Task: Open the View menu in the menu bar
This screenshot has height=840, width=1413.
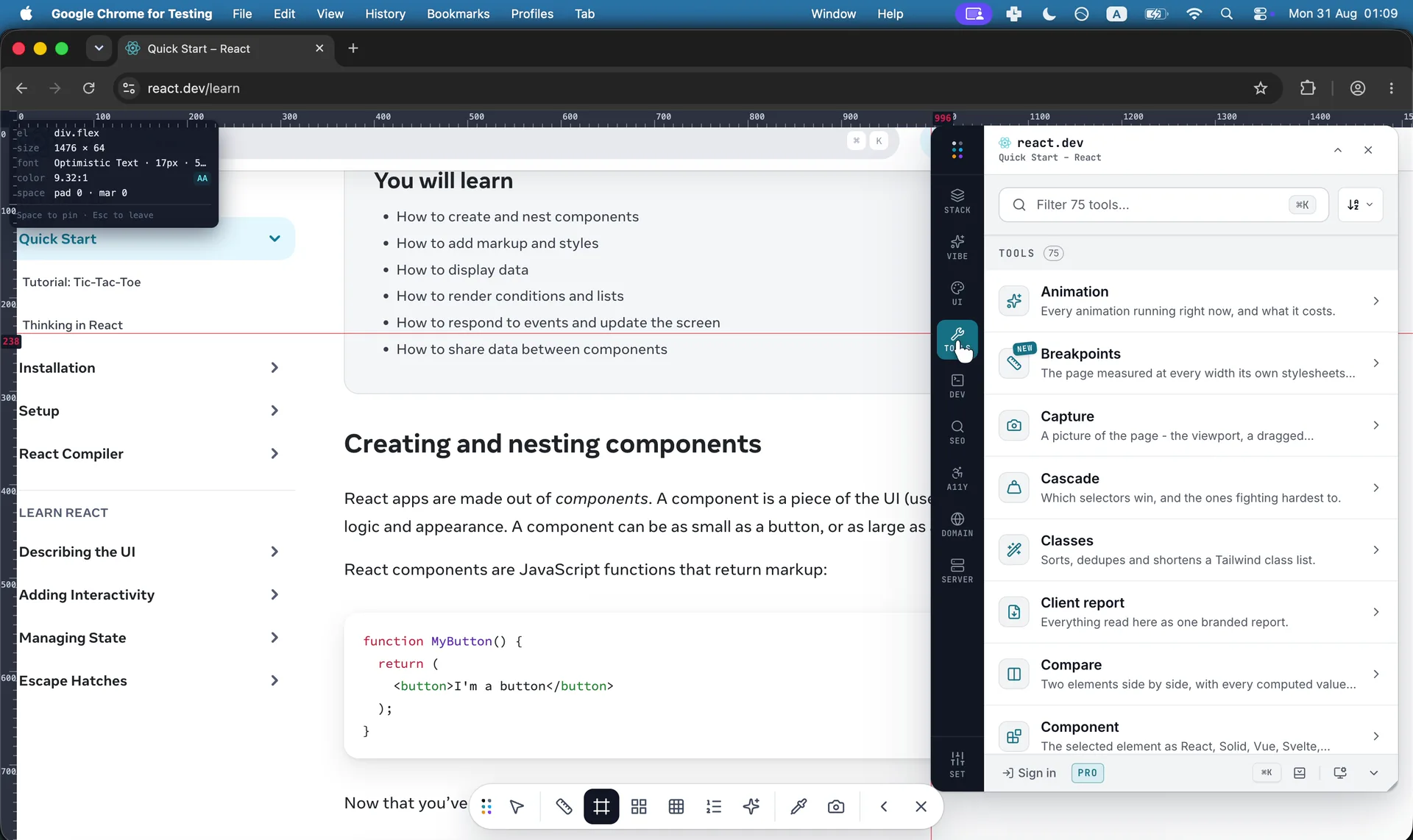Action: pyautogui.click(x=330, y=13)
